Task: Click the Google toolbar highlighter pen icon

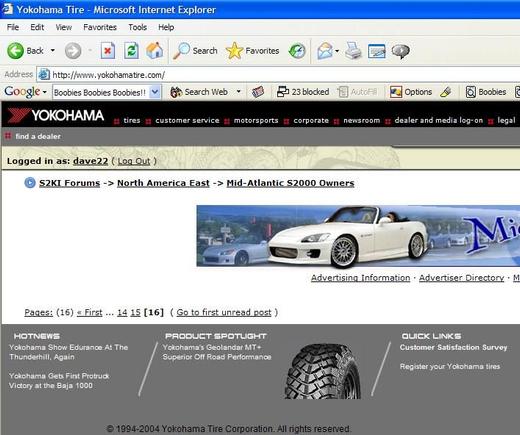Action: pos(446,92)
